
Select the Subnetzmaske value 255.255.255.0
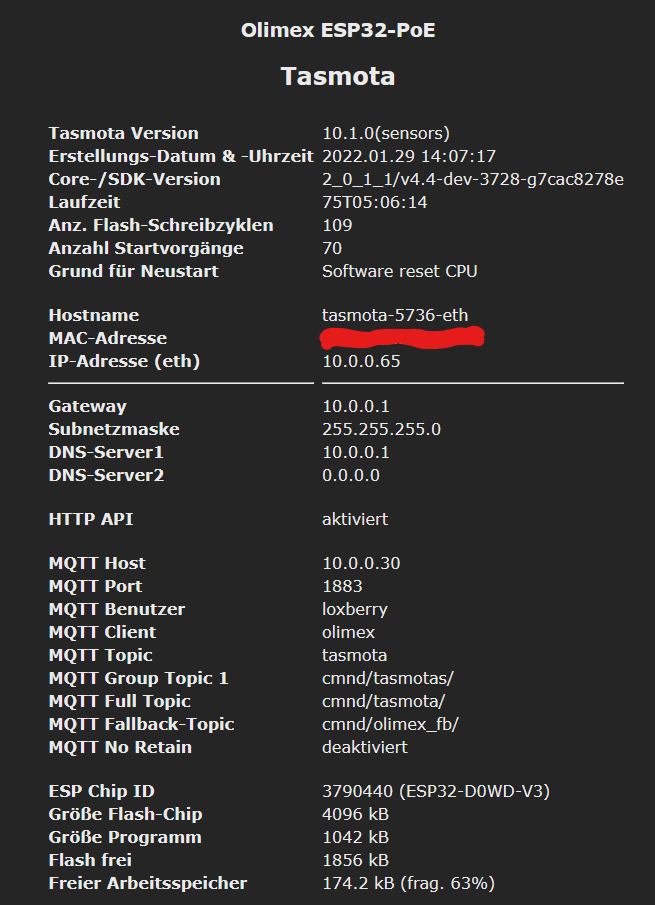click(x=381, y=429)
